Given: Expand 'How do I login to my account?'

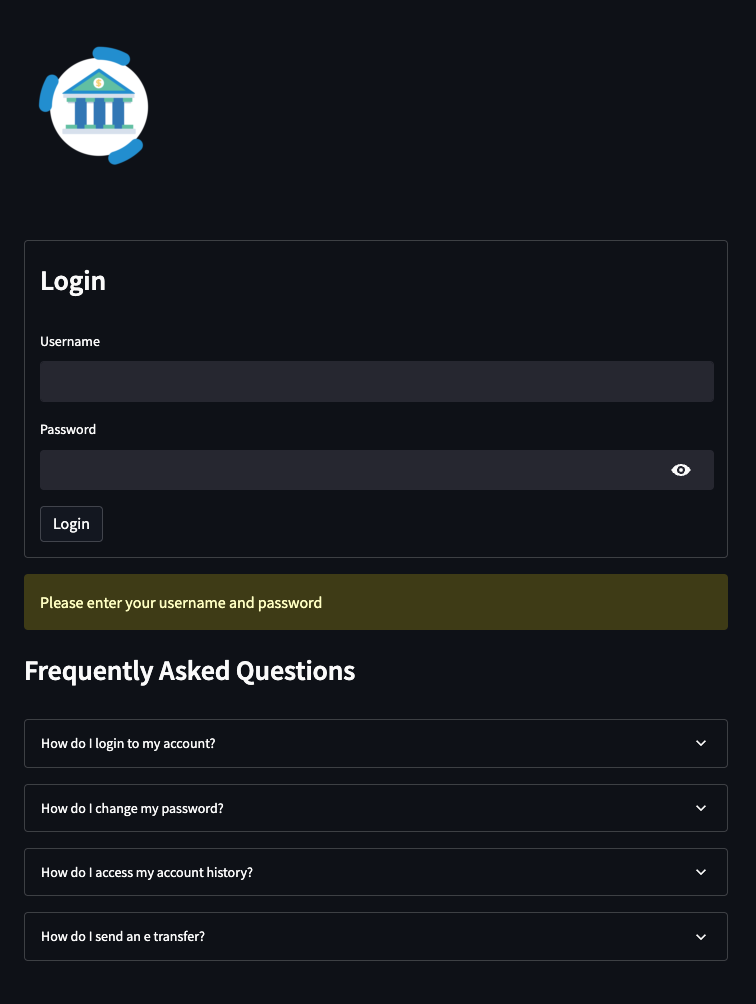Looking at the screenshot, I should point(375,743).
